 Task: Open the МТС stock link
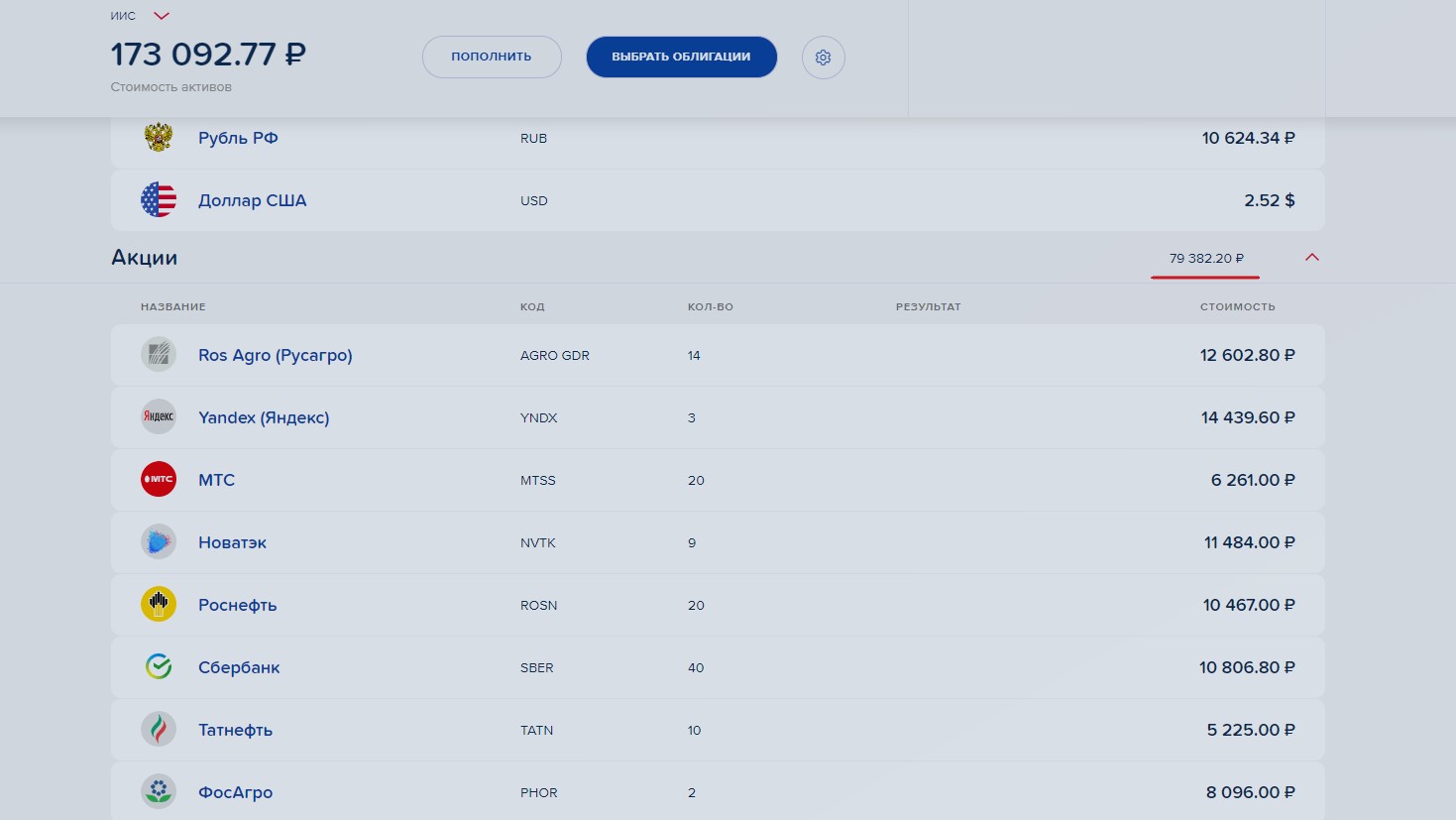216,480
